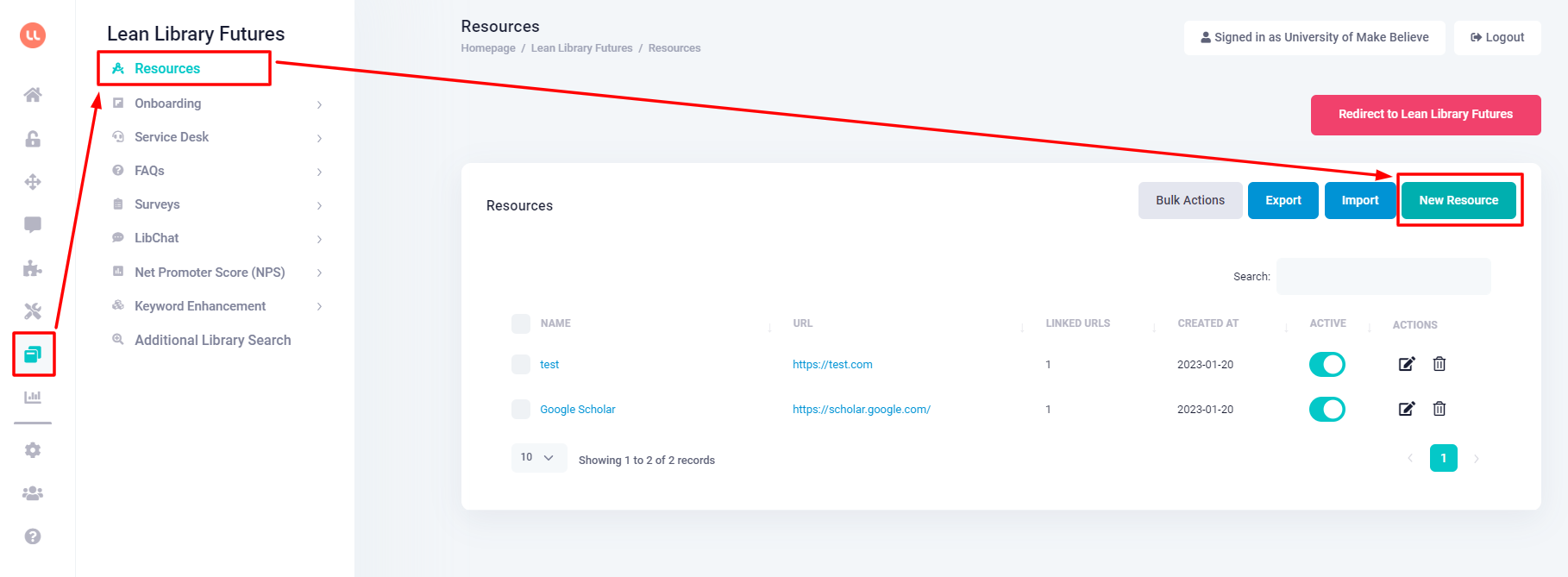Open Net Promoter Score (NPS) menu item
Image resolution: width=1568 pixels, height=577 pixels.
(210, 273)
